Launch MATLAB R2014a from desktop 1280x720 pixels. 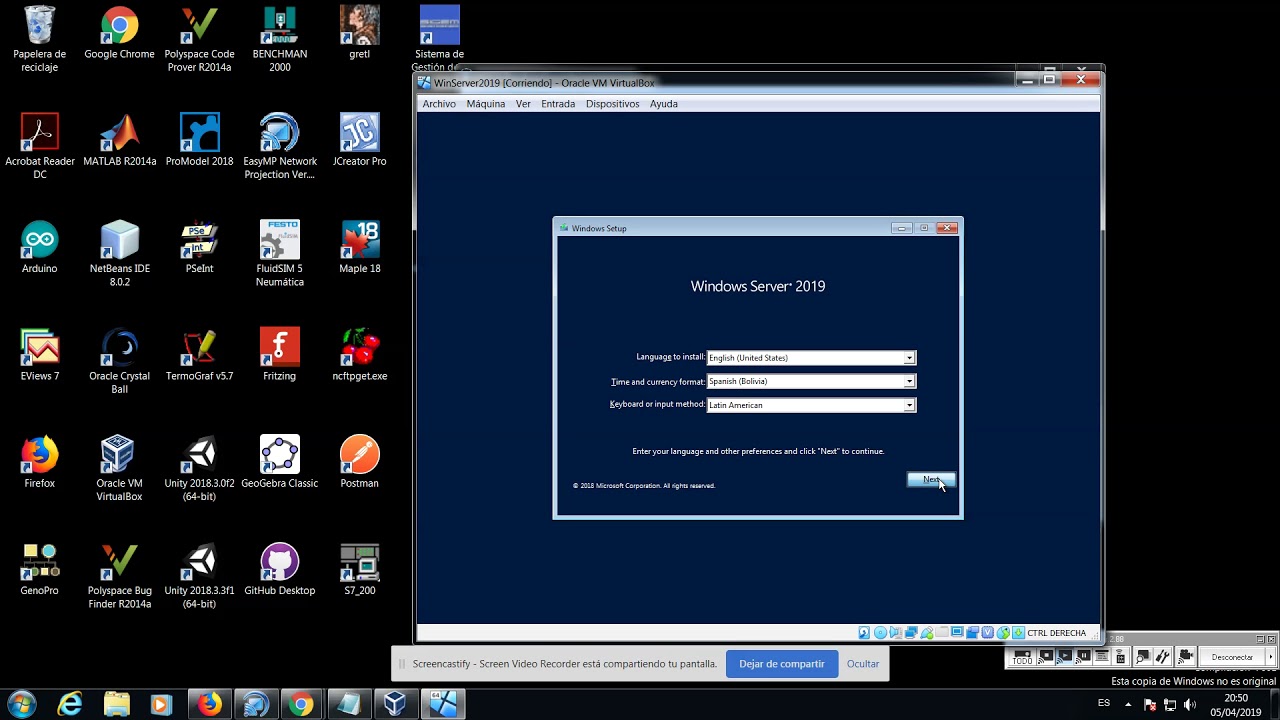(x=119, y=140)
